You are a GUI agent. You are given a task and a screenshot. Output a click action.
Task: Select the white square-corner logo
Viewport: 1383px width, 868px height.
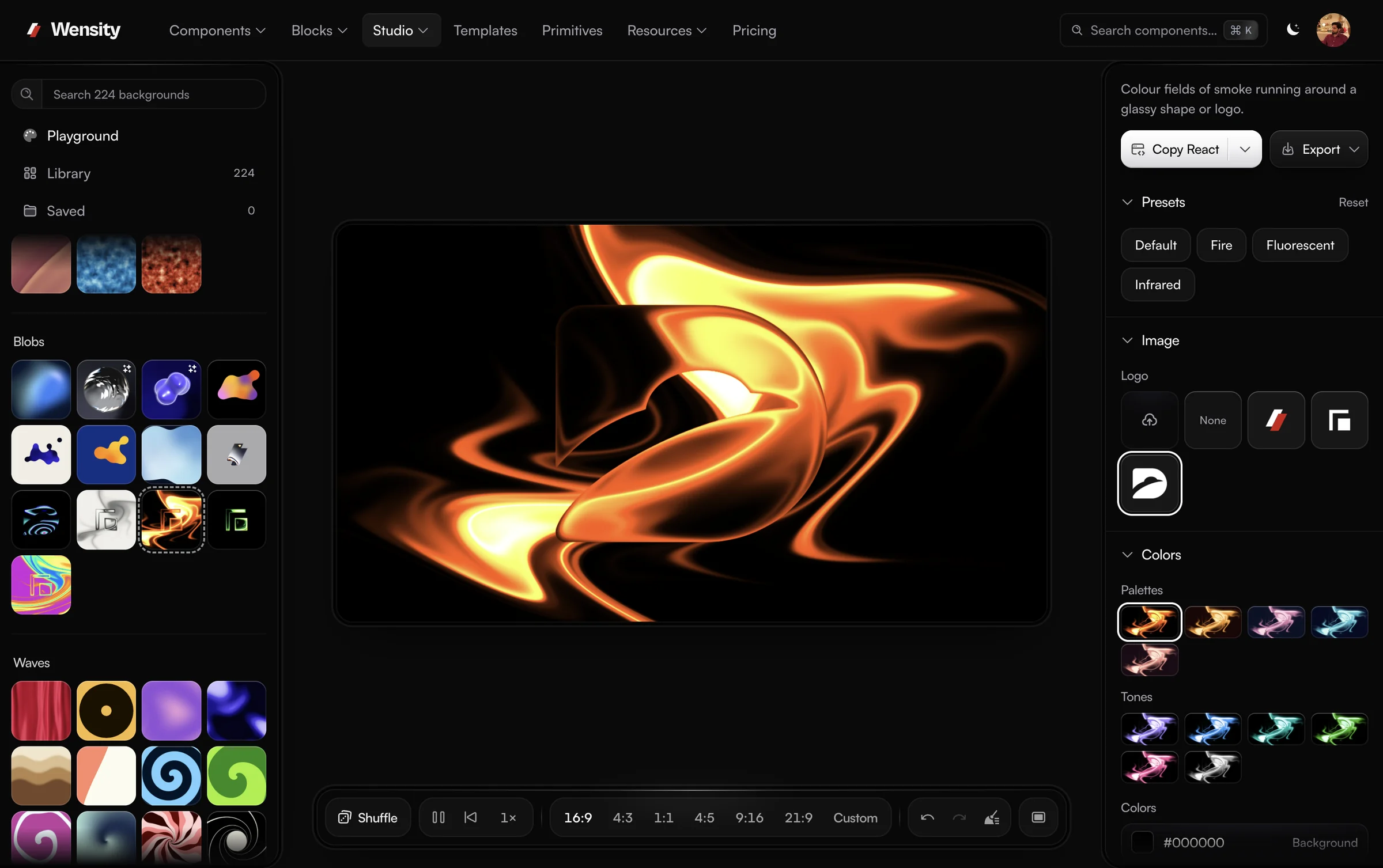(1340, 420)
